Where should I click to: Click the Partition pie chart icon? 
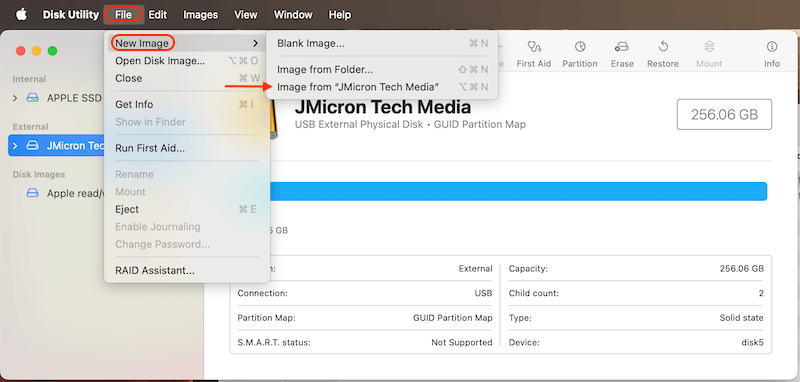point(580,46)
